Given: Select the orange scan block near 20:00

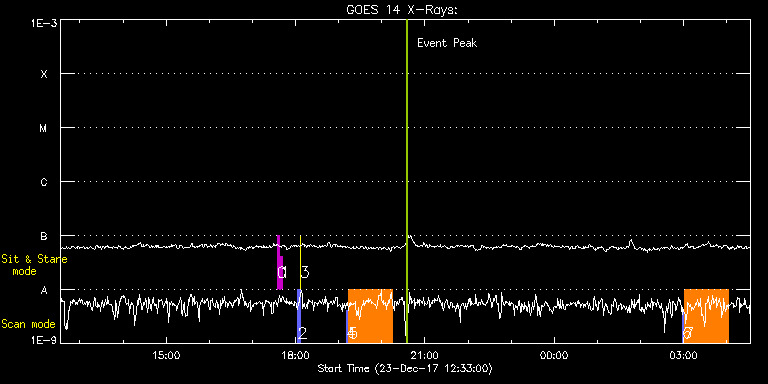Looking at the screenshot, I should click(x=370, y=316).
